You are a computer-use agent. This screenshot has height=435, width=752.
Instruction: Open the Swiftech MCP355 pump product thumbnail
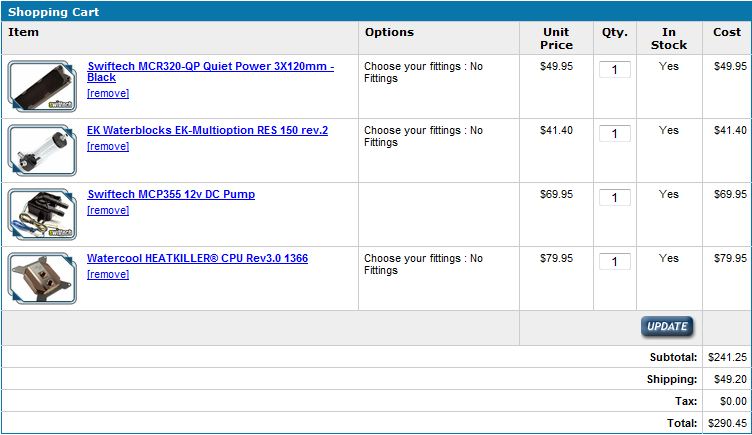(x=42, y=214)
